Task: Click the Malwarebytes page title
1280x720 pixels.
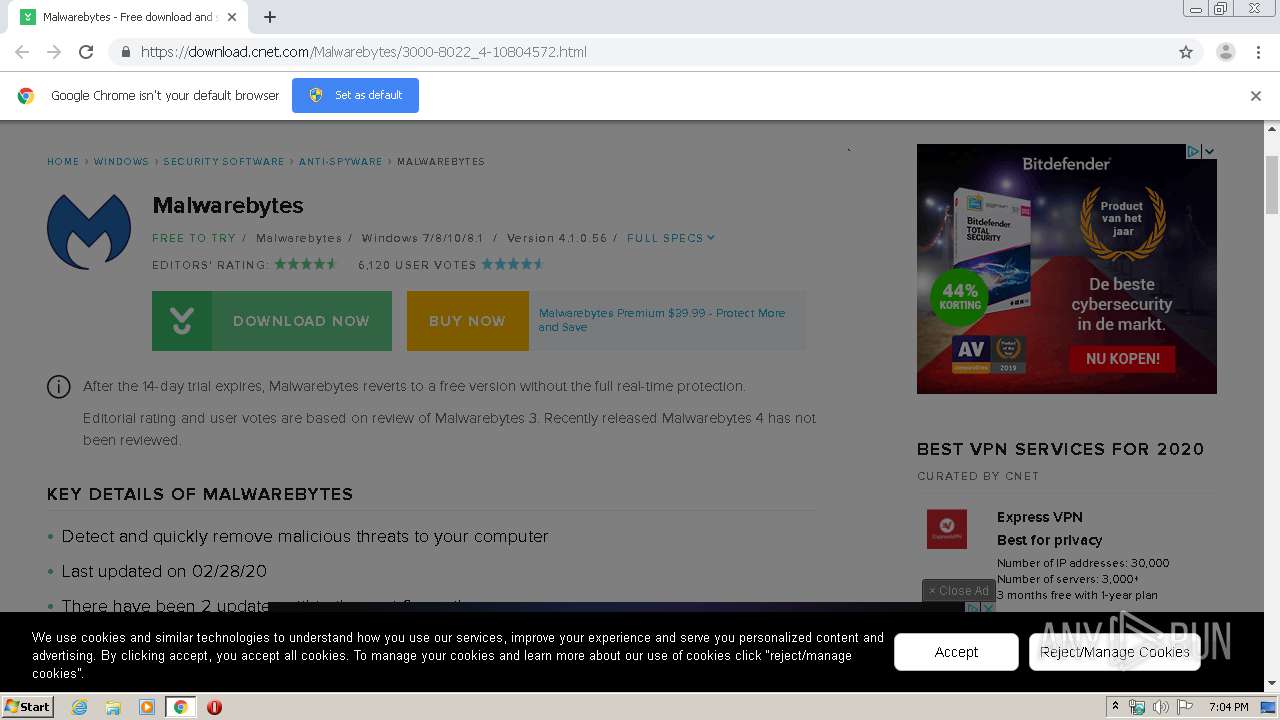Action: 228,205
